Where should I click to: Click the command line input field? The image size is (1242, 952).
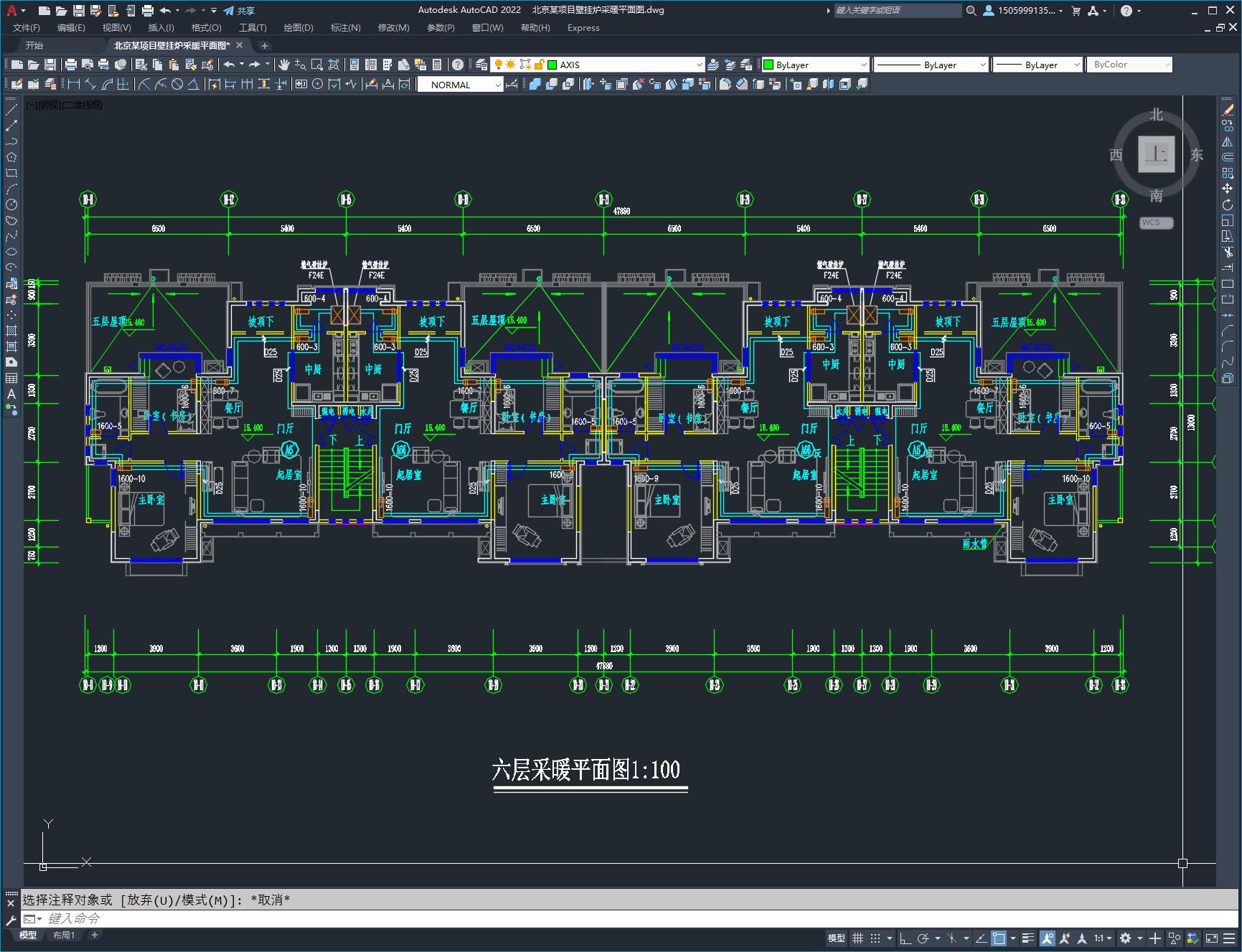tap(624, 918)
